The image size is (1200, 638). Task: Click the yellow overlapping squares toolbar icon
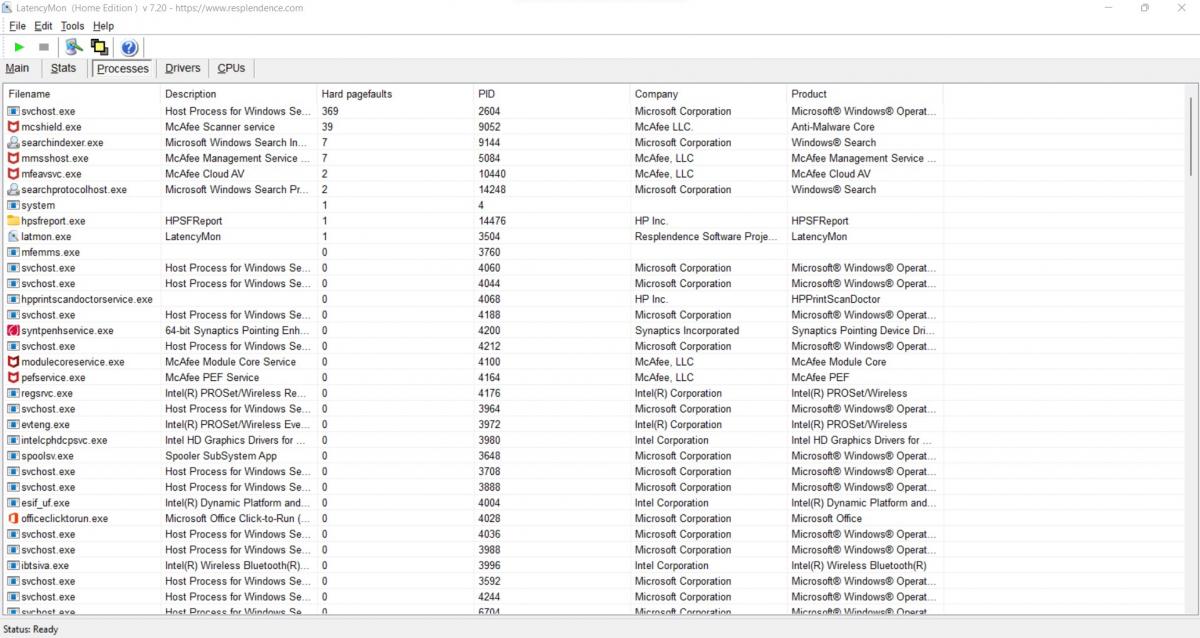(99, 47)
